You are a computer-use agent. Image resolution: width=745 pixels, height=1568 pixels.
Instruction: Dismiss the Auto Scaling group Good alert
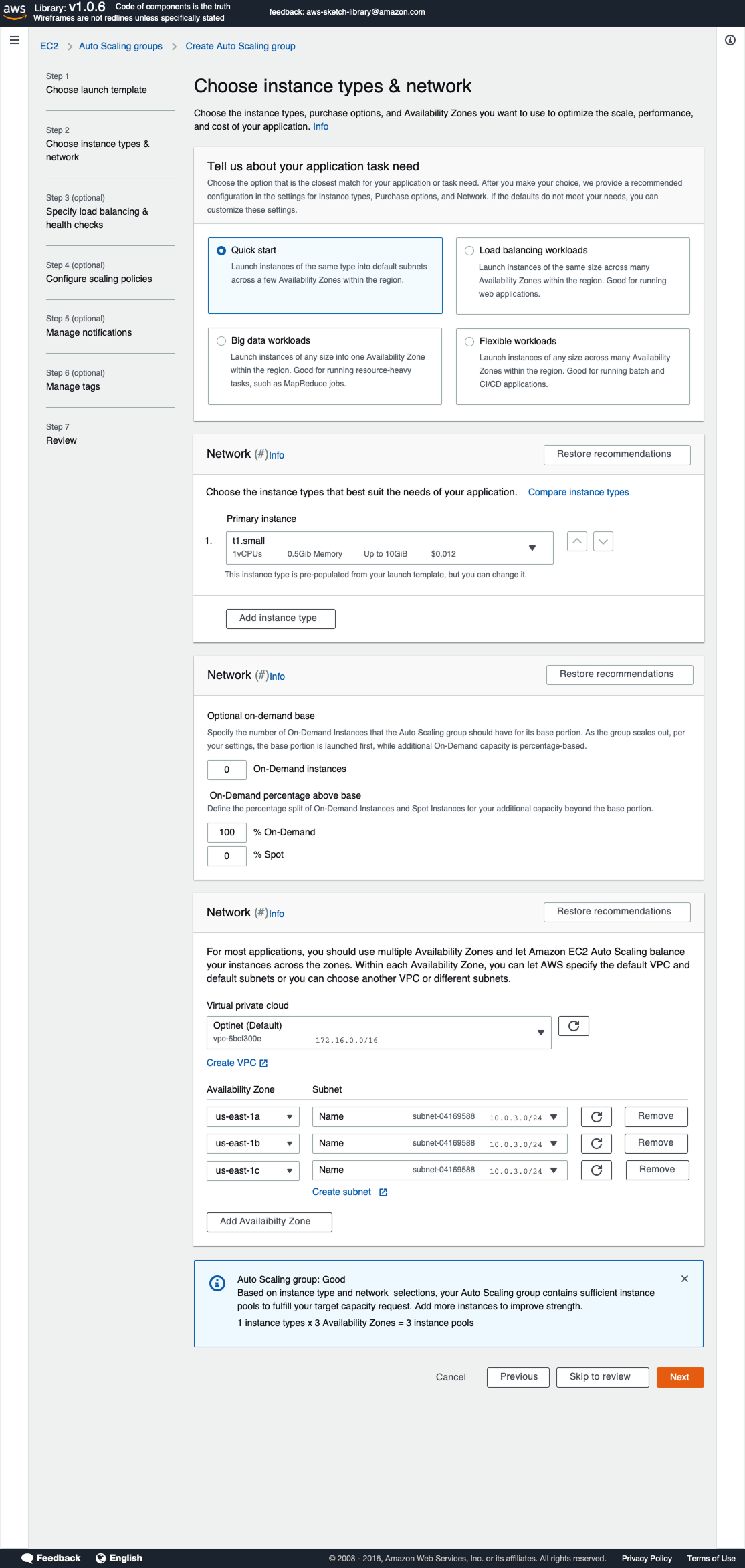point(685,1279)
